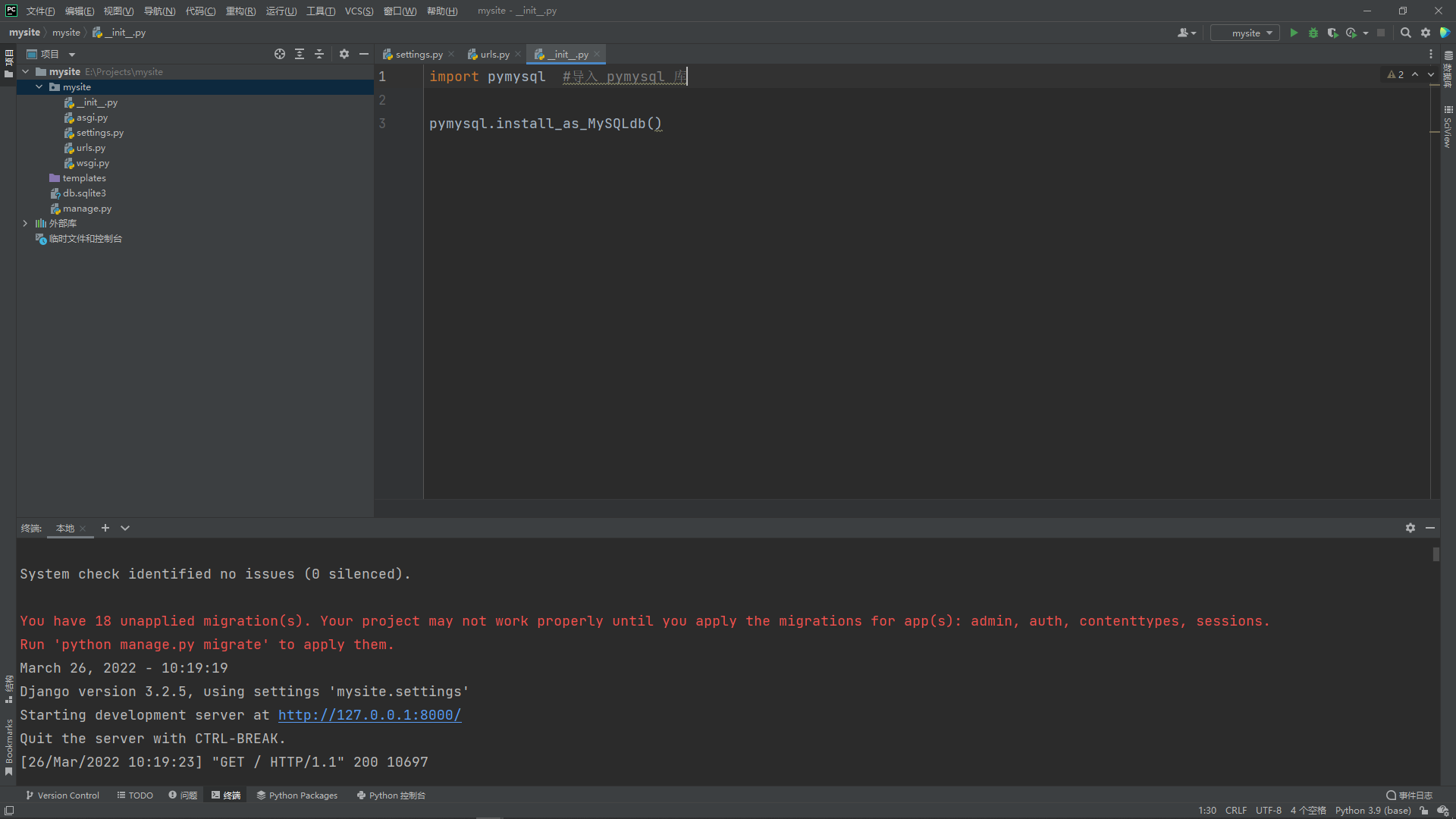Open the VCS(S) menu
The width and height of the screenshot is (1456, 819).
pyautogui.click(x=359, y=11)
